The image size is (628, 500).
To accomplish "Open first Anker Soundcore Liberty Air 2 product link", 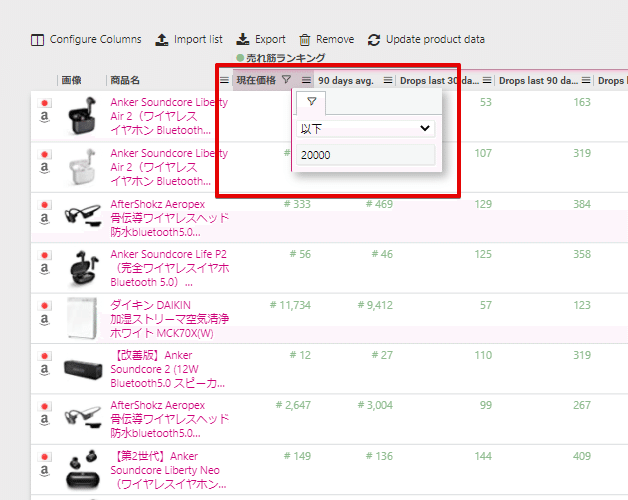I will coord(169,116).
